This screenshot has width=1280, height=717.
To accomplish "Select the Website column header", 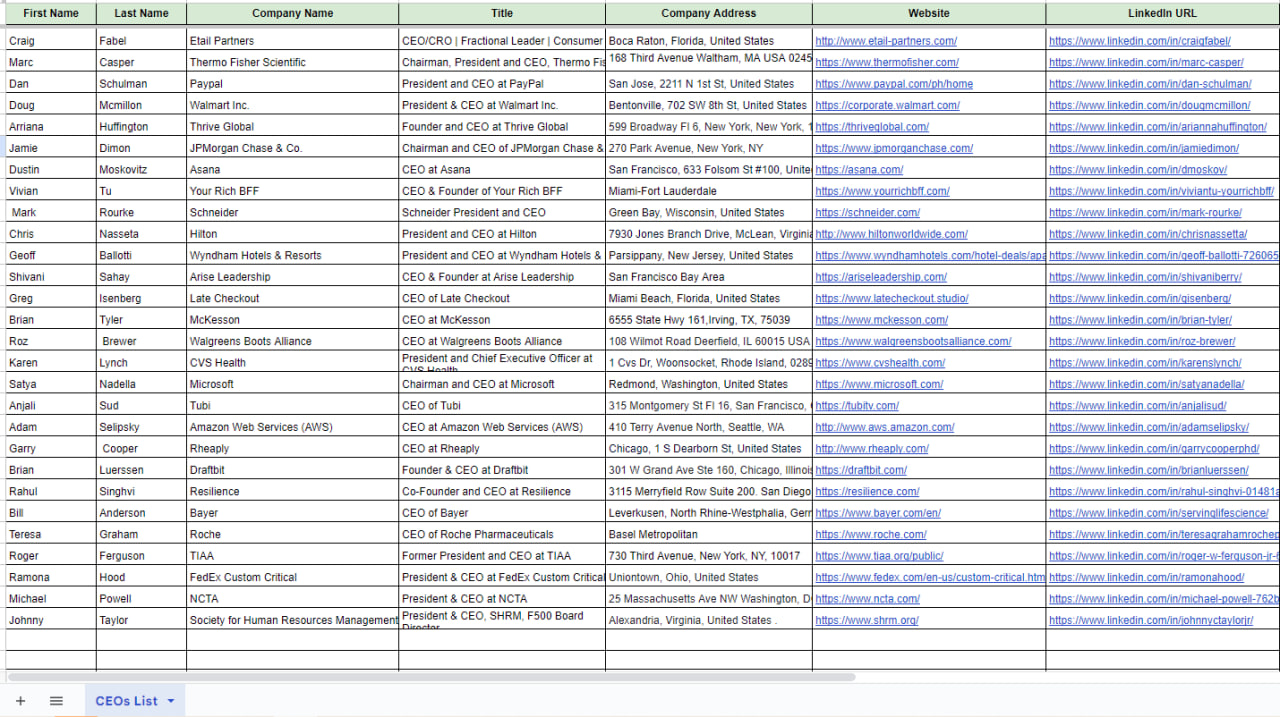I will [929, 14].
